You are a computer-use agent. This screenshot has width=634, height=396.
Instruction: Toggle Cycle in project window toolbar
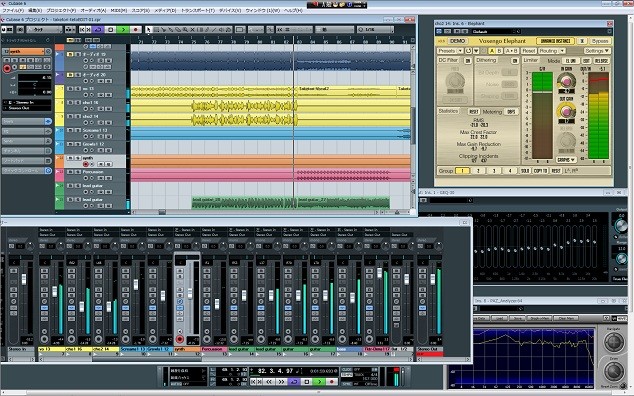pyautogui.click(x=98, y=30)
